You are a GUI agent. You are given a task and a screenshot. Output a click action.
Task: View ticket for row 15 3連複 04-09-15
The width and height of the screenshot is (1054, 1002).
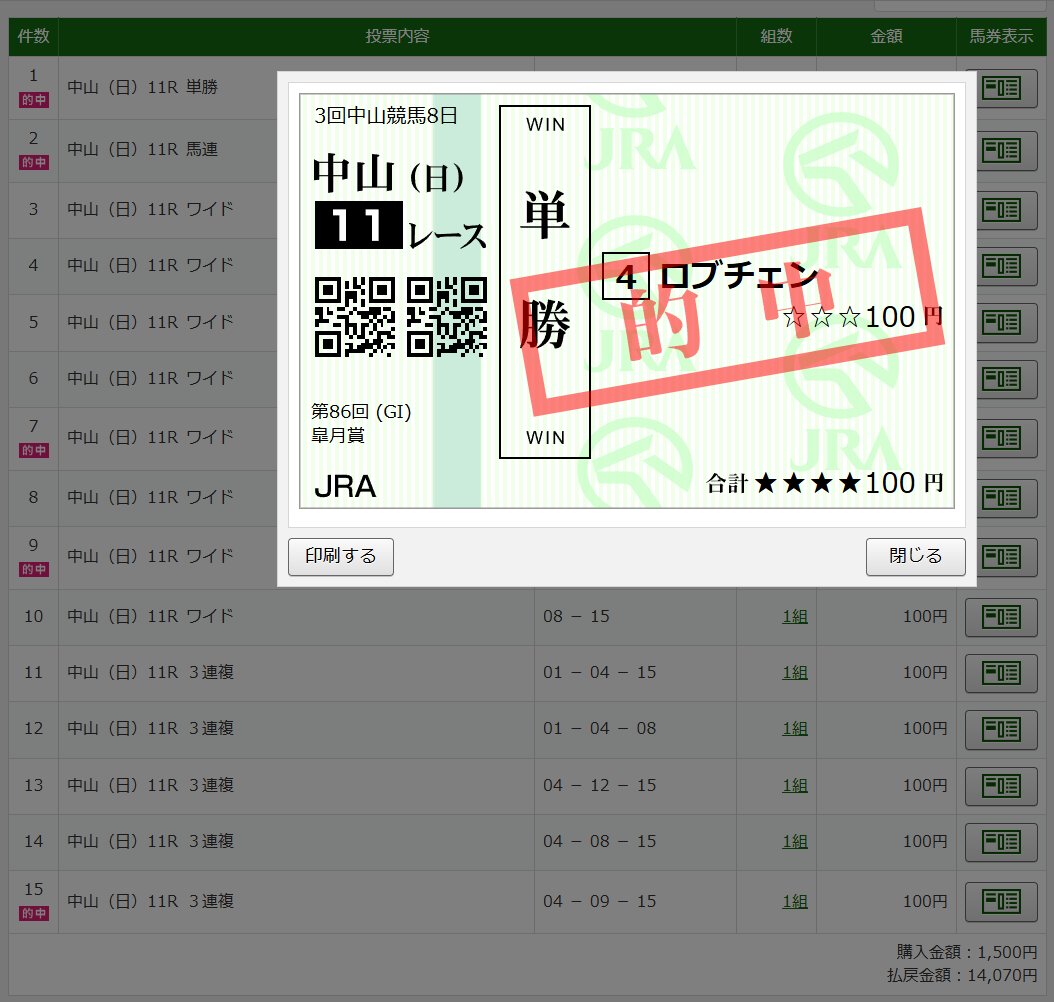tap(1002, 902)
